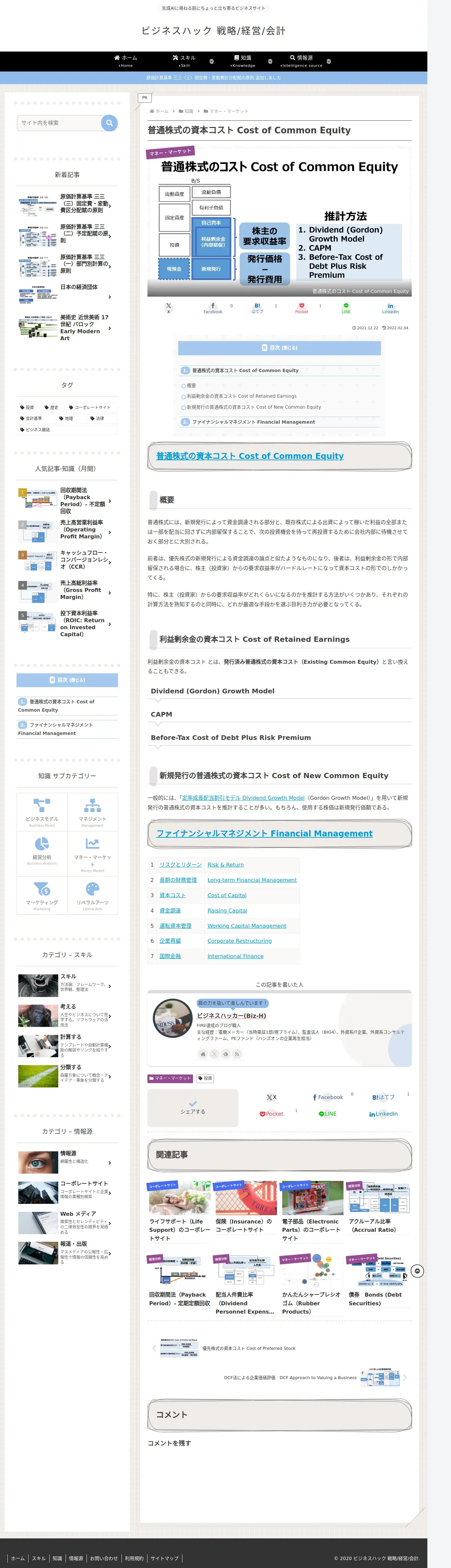451x1568 pixels.
Task: Share on X icon below the featured image
Action: (169, 308)
